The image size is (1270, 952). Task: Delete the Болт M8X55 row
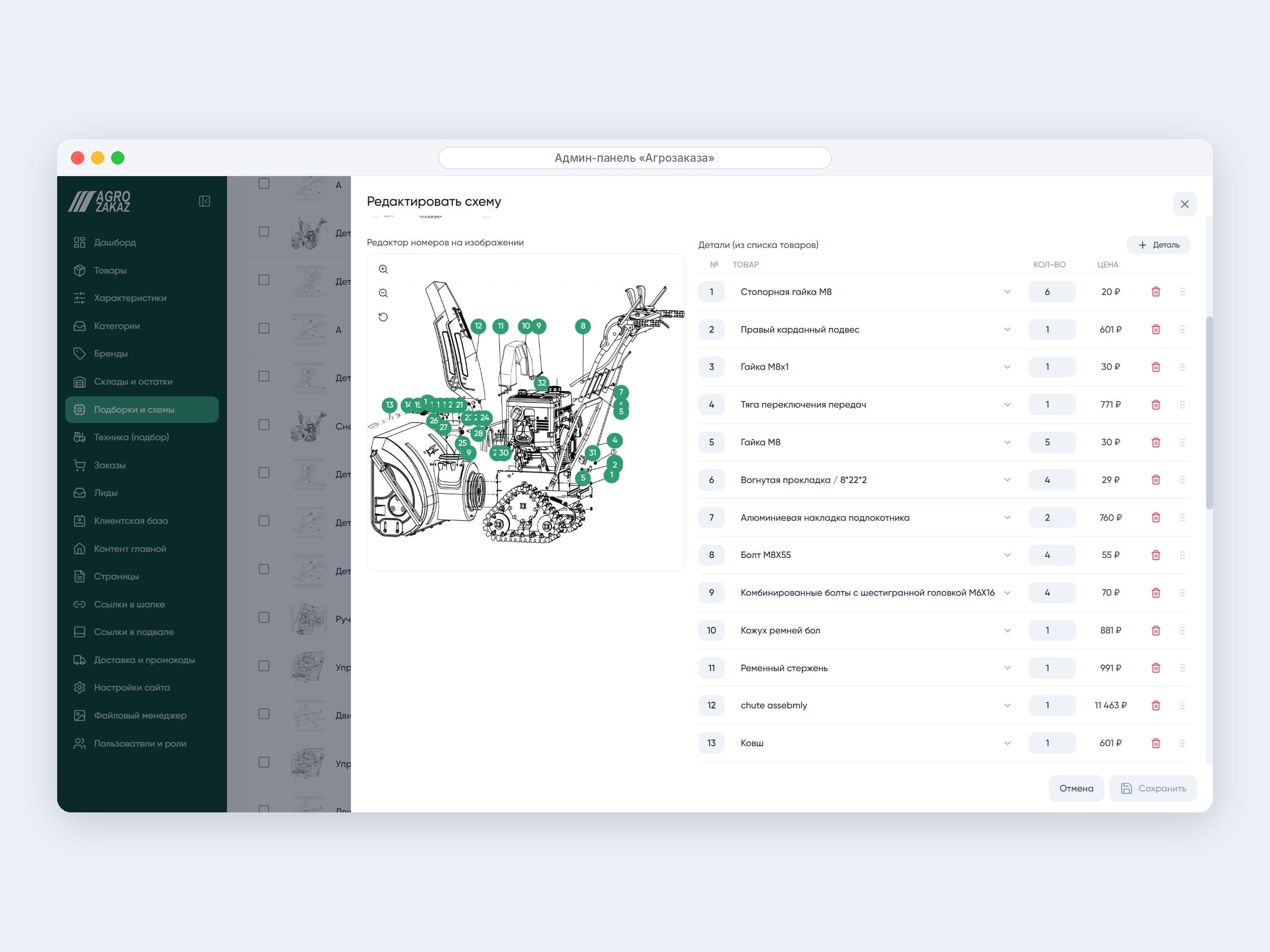(x=1156, y=555)
